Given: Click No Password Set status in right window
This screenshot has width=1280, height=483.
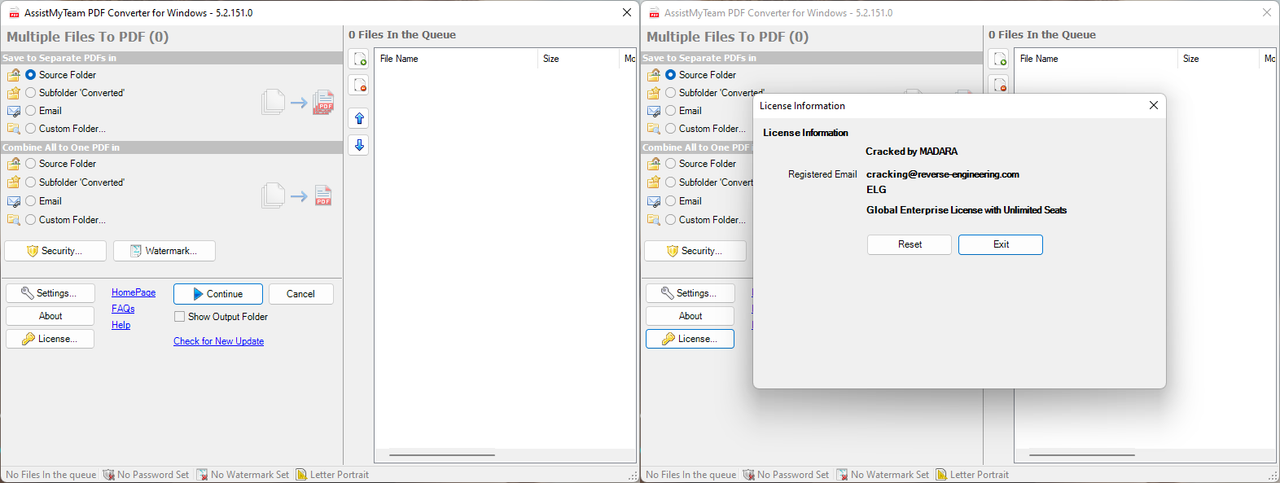Looking at the screenshot, I should (786, 475).
